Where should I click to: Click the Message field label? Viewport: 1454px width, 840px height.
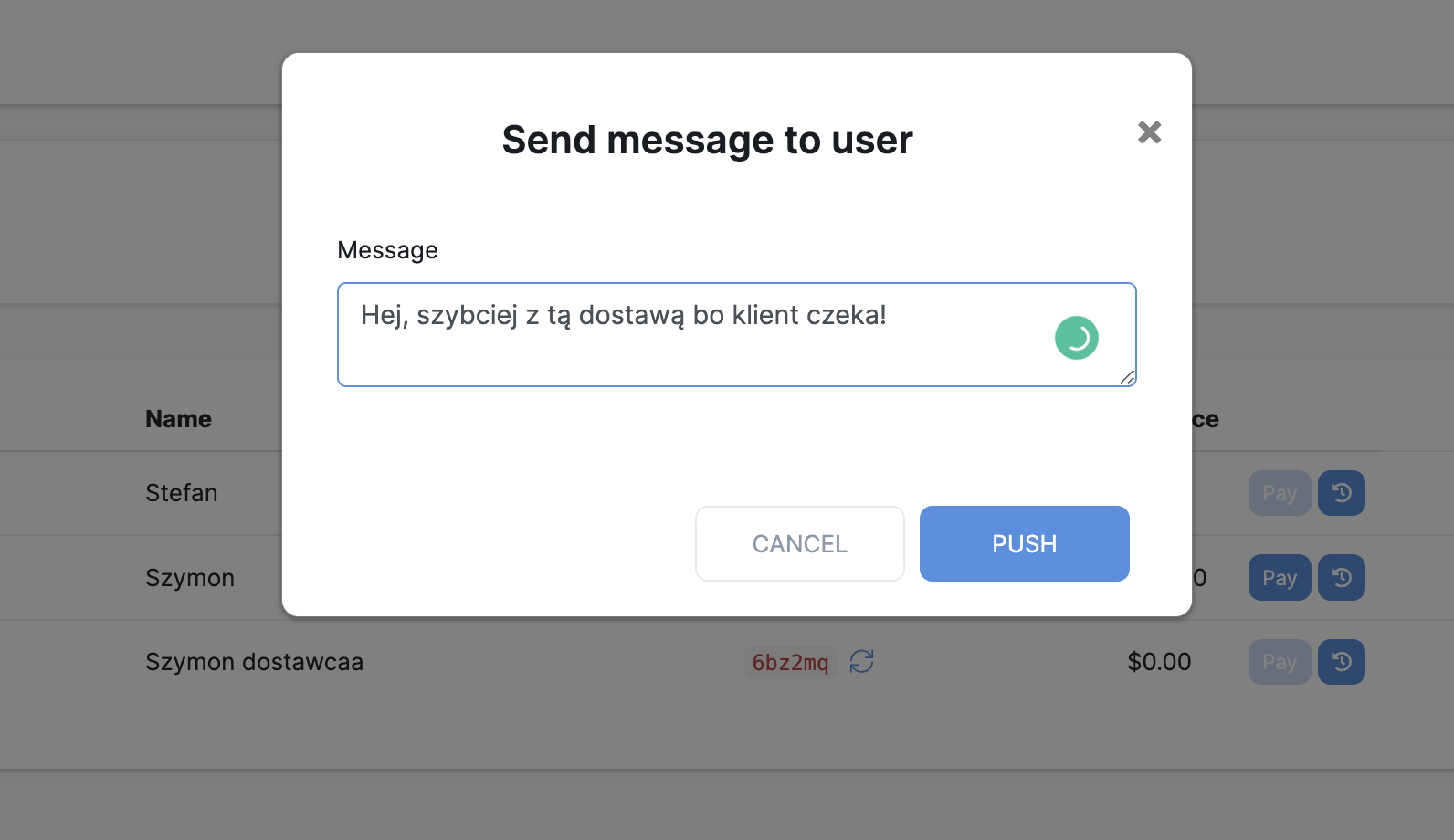coord(387,250)
